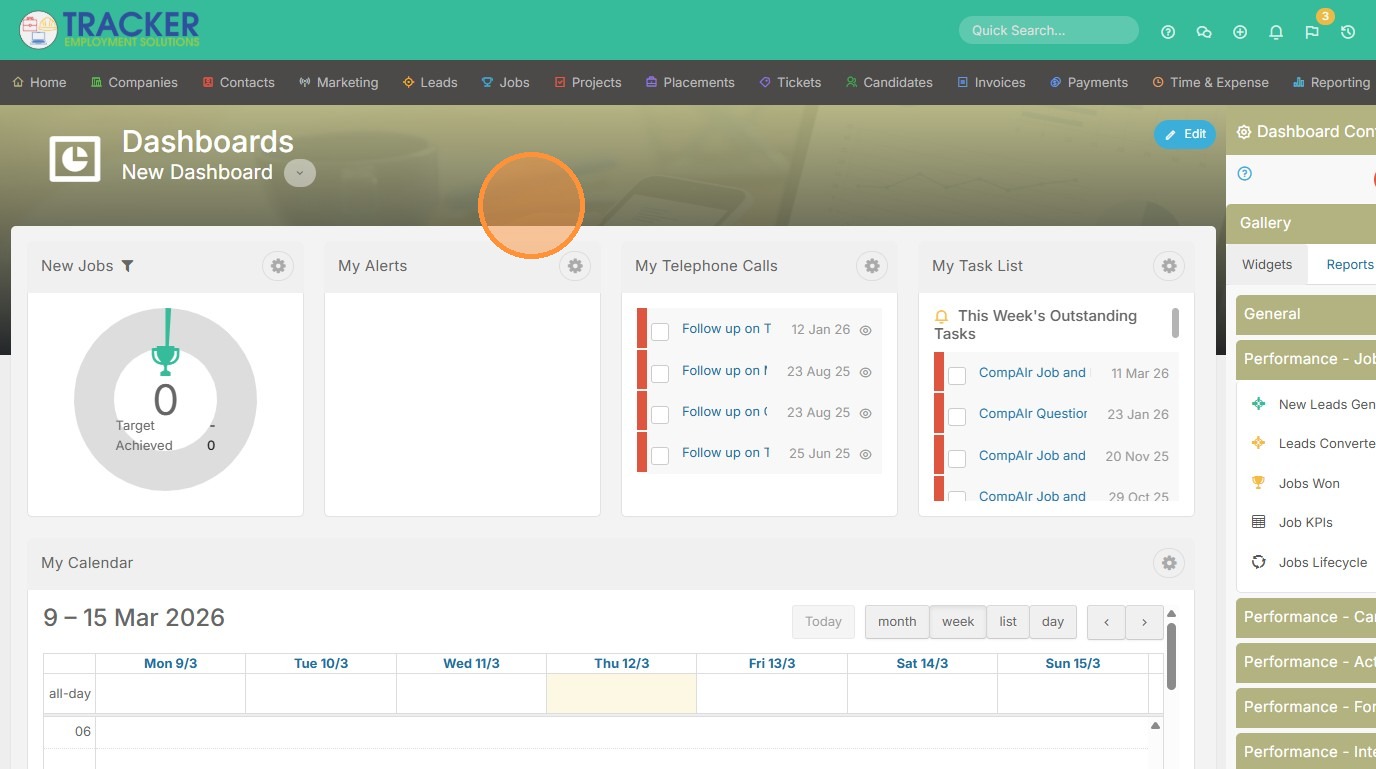Click the My Task List scrollbar

(1175, 323)
